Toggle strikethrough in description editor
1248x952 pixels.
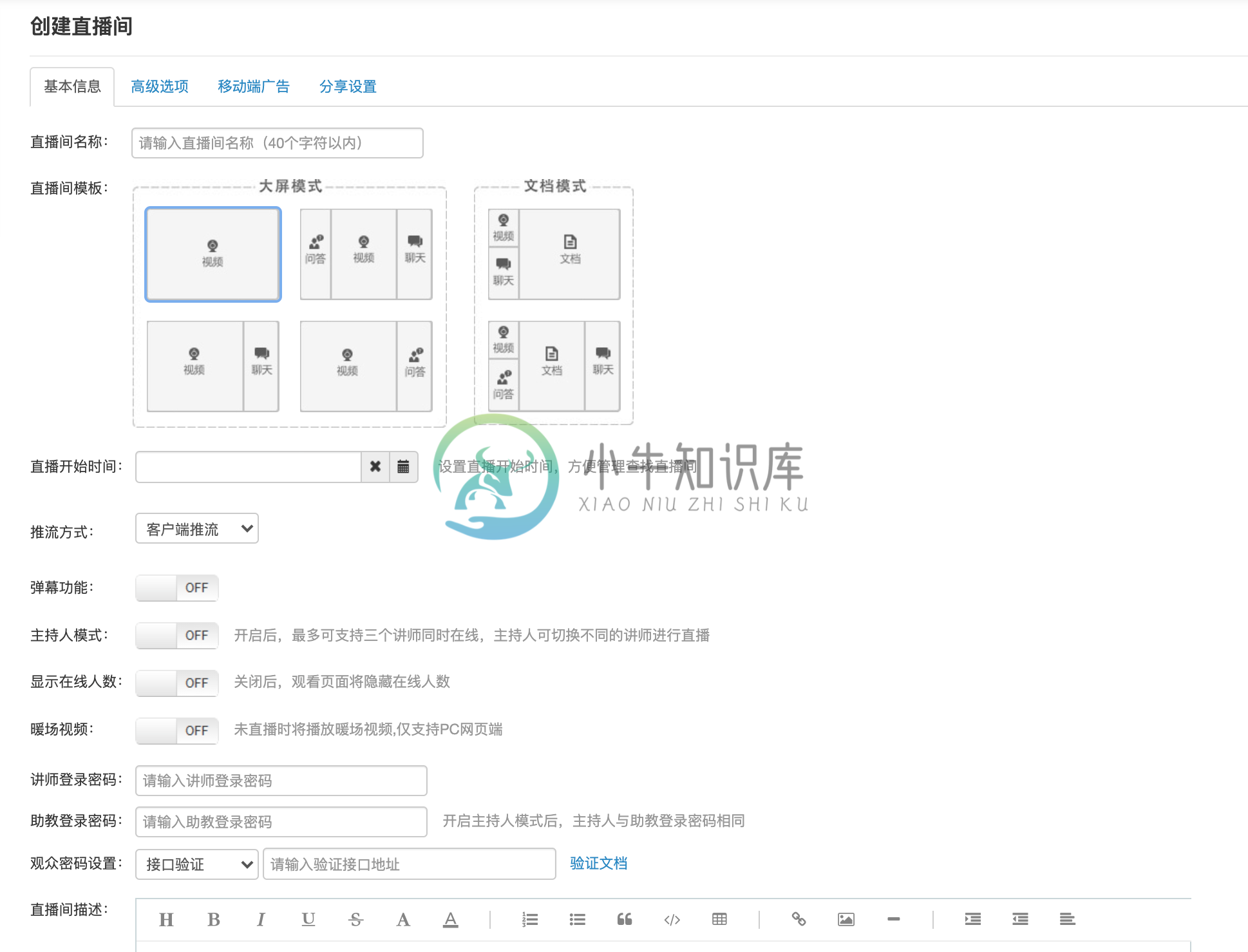pos(355,919)
